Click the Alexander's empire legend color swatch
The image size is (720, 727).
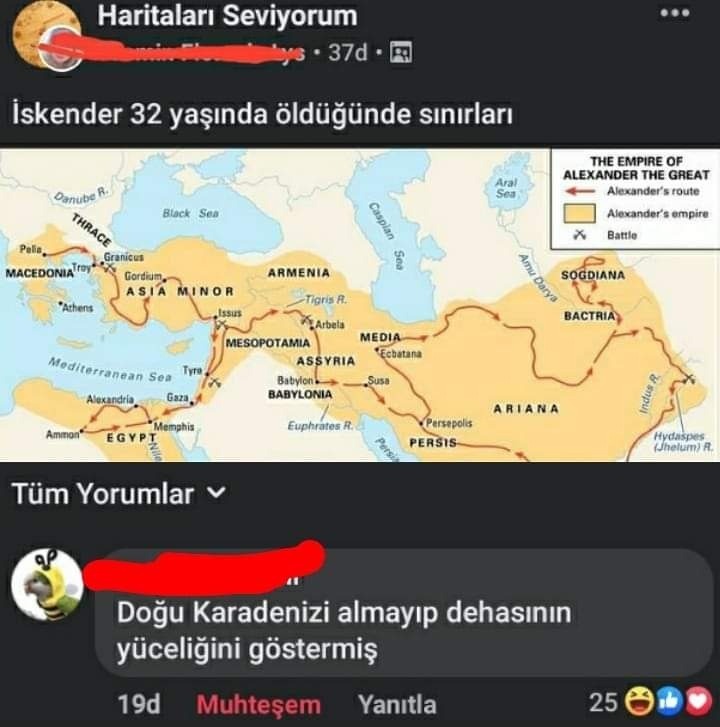coord(580,214)
